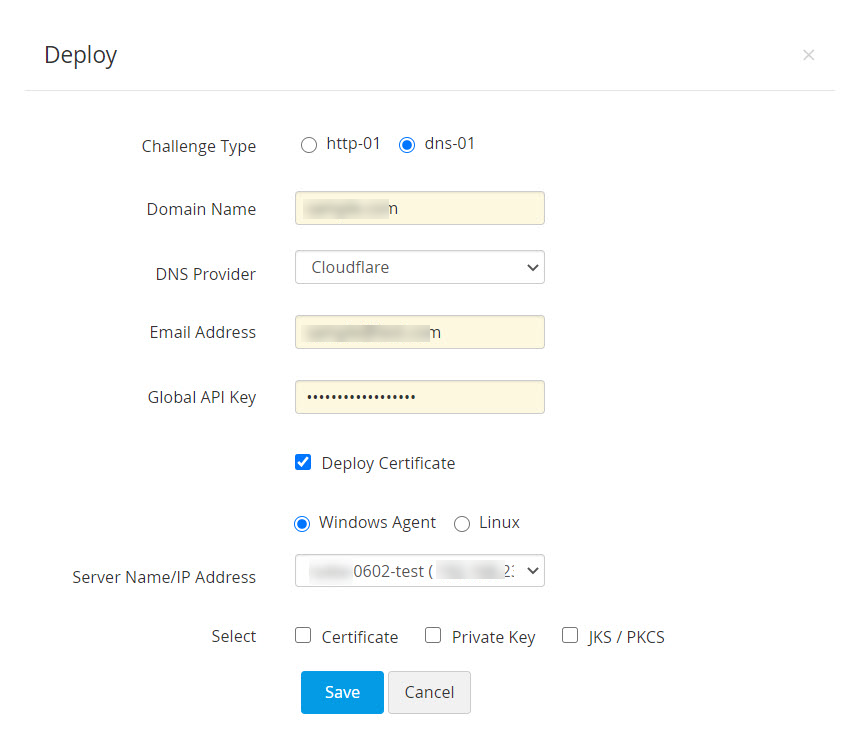Screen dimensions: 860x755
Task: Open the Cloudflare DNS Provider dropdown
Action: click(x=419, y=267)
